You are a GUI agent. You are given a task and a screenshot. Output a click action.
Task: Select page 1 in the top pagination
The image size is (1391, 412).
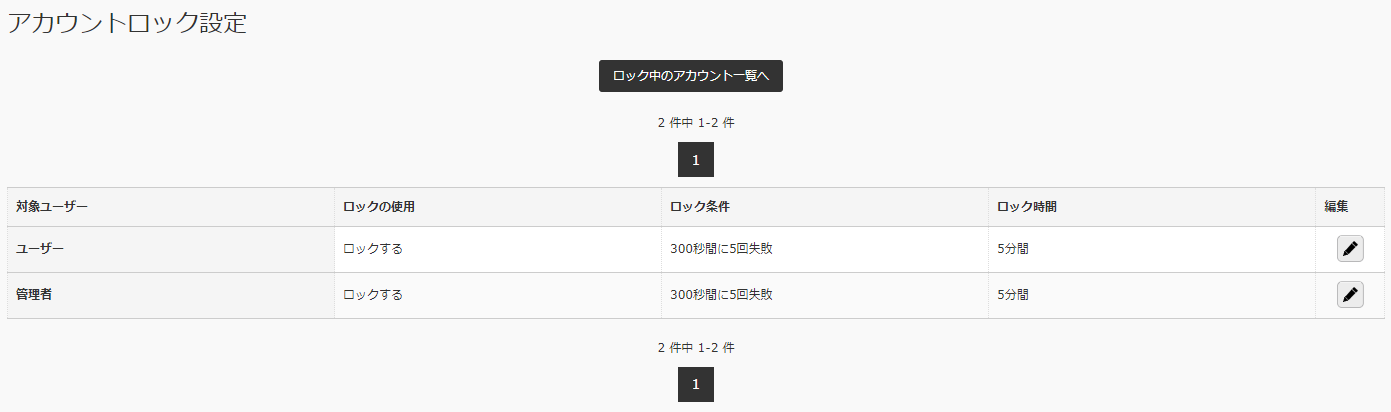tap(696, 160)
